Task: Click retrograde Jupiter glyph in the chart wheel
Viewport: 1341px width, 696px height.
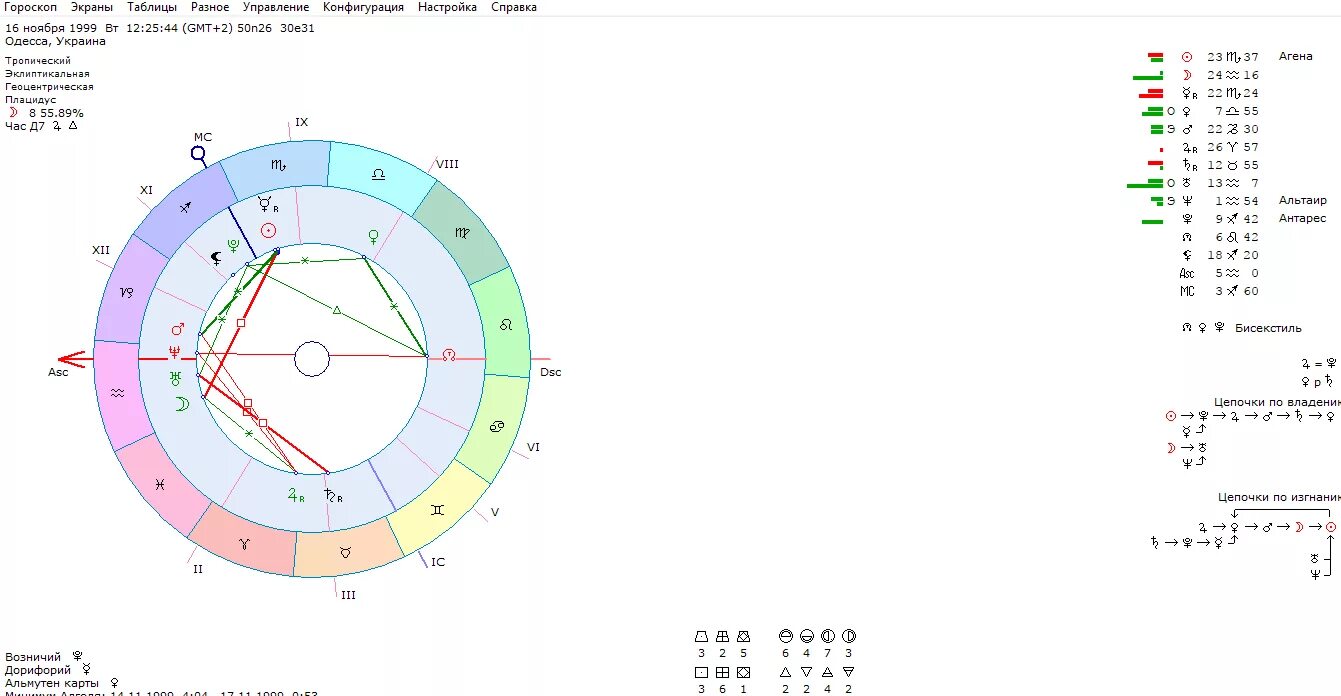Action: click(296, 495)
